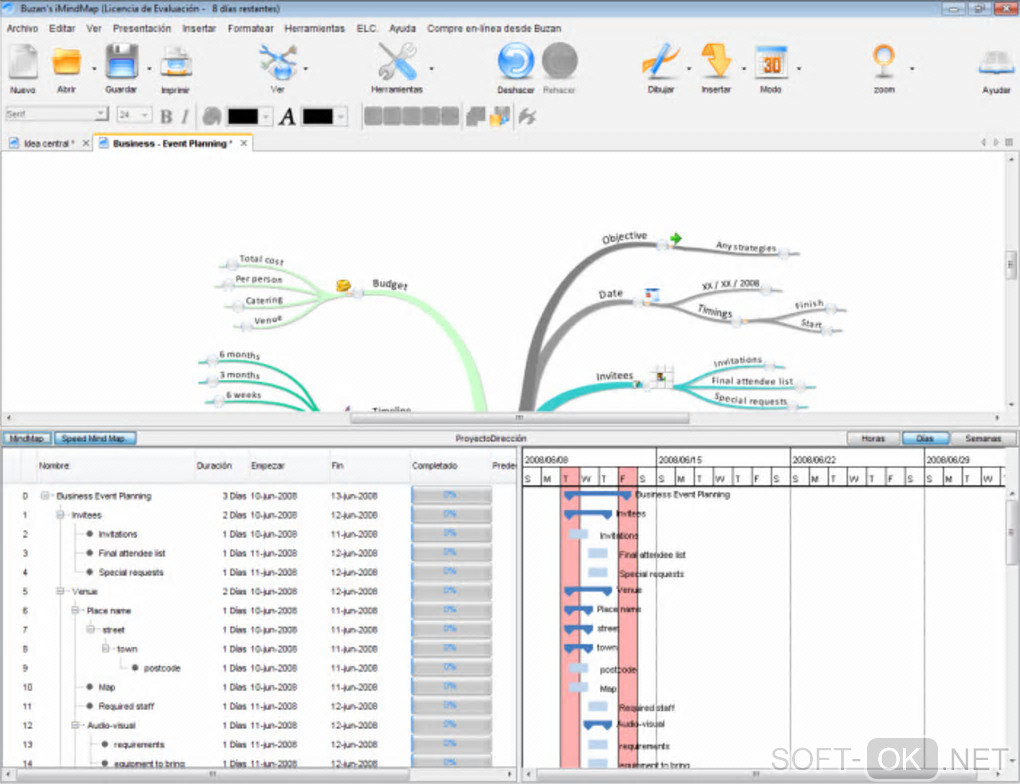Click the Duración column header
This screenshot has height=784, width=1020.
pyautogui.click(x=214, y=466)
